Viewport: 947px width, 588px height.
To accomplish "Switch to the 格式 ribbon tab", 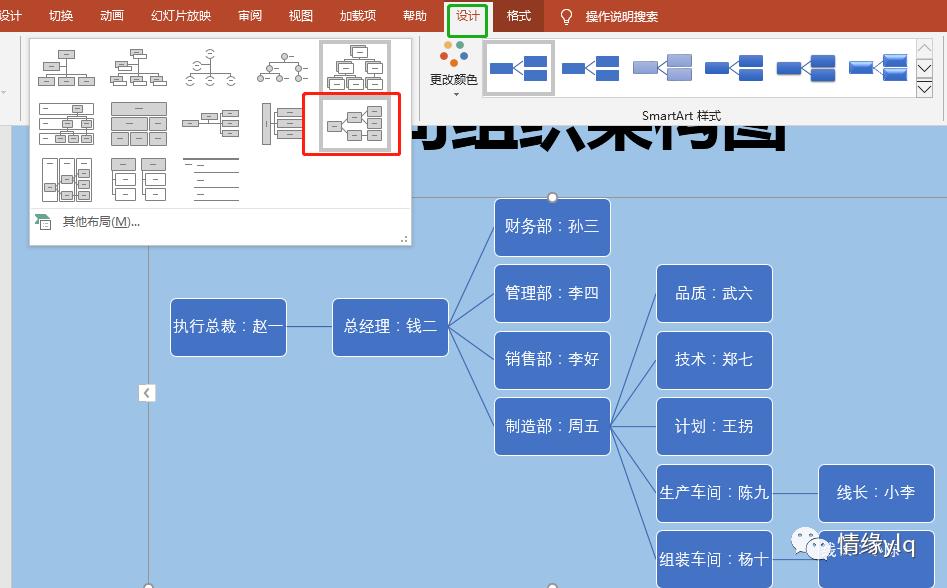I will (x=517, y=16).
